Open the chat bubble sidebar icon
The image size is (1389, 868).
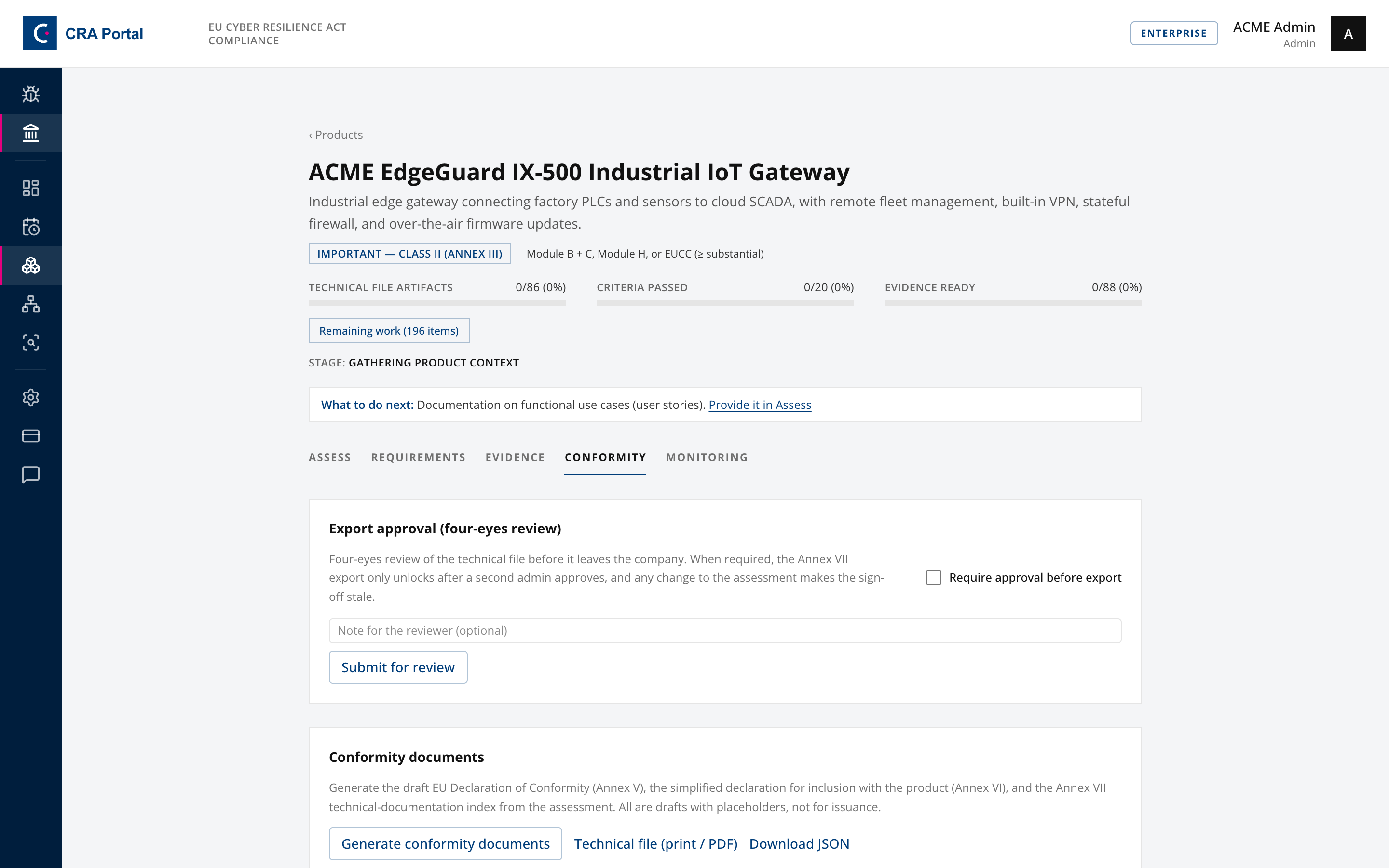tap(31, 474)
